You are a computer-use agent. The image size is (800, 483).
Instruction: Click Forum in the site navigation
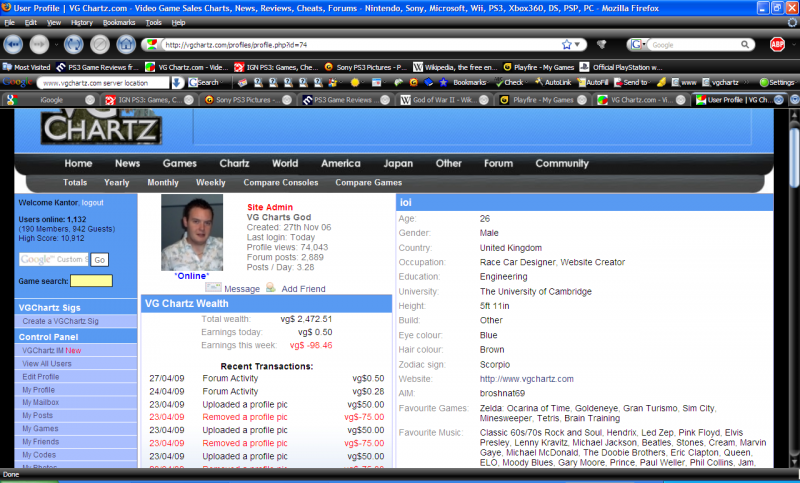click(498, 164)
